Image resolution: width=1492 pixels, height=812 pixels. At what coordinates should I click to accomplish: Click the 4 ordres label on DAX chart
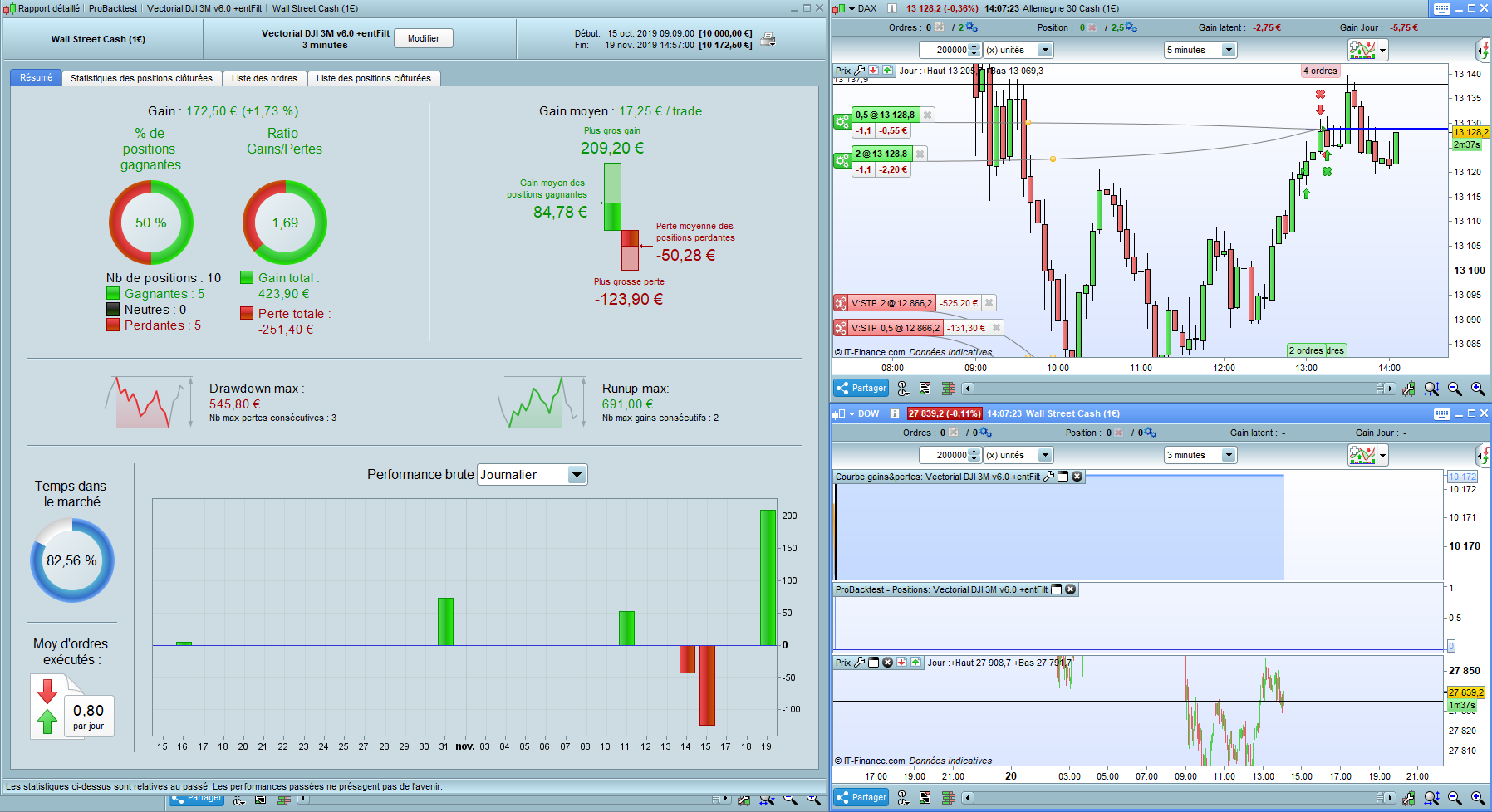click(1320, 71)
